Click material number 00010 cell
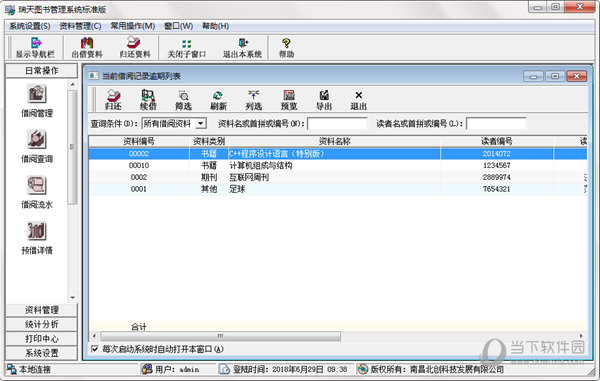 tap(139, 165)
